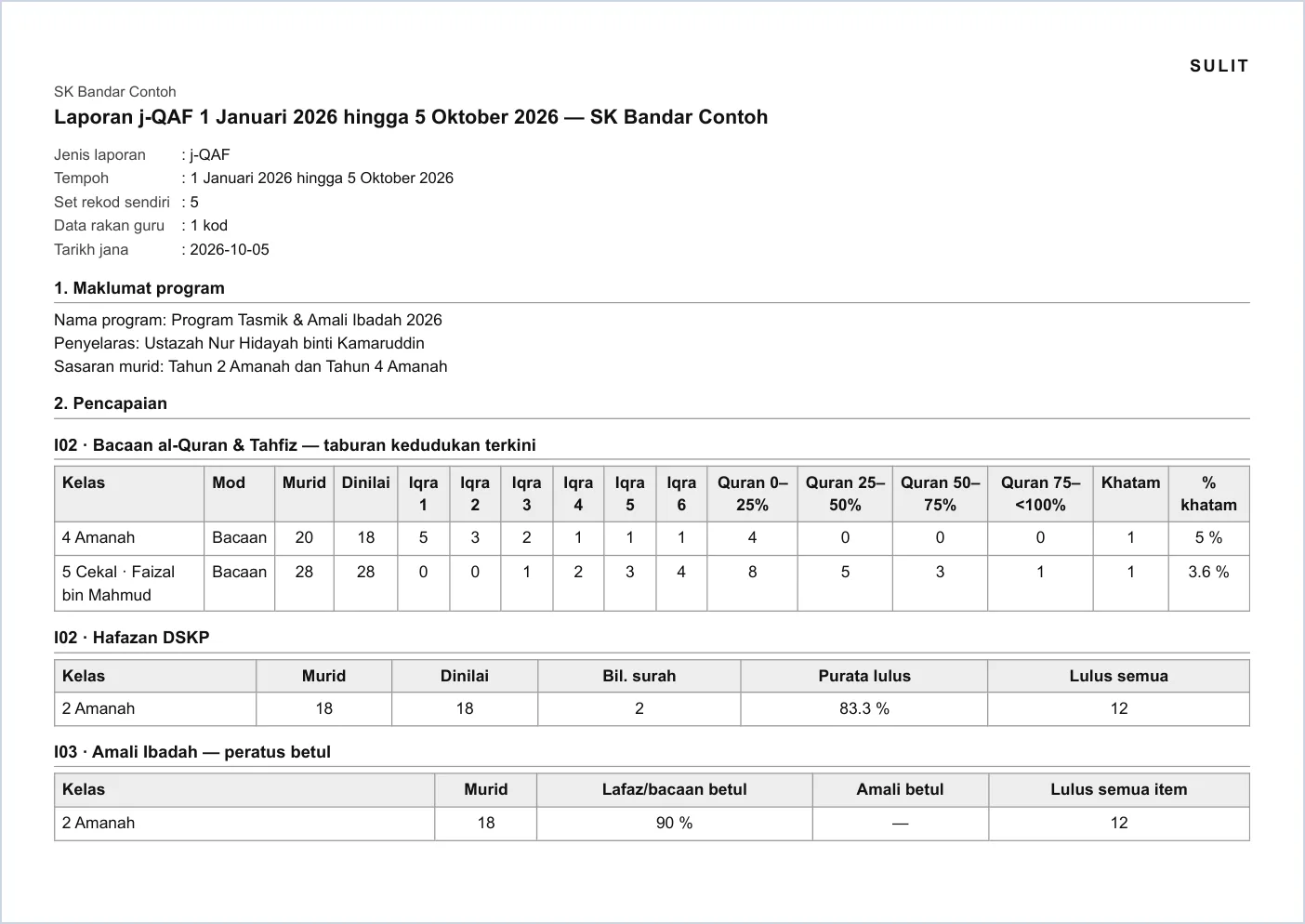1305x924 pixels.
Task: Click the Data rakan guru value
Action: [208, 226]
